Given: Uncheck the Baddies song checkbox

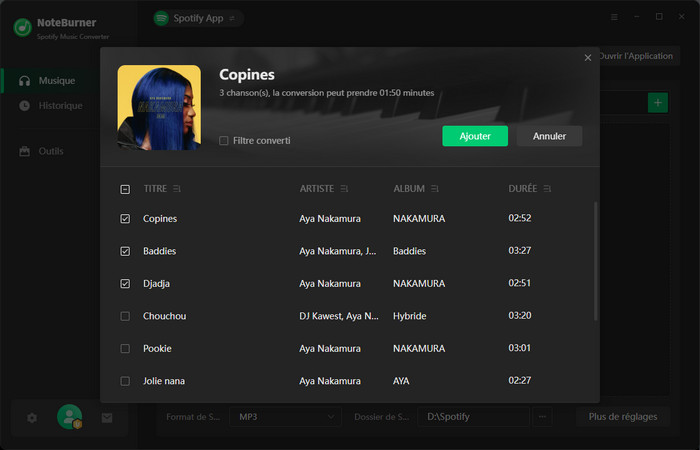Looking at the screenshot, I should coord(125,251).
